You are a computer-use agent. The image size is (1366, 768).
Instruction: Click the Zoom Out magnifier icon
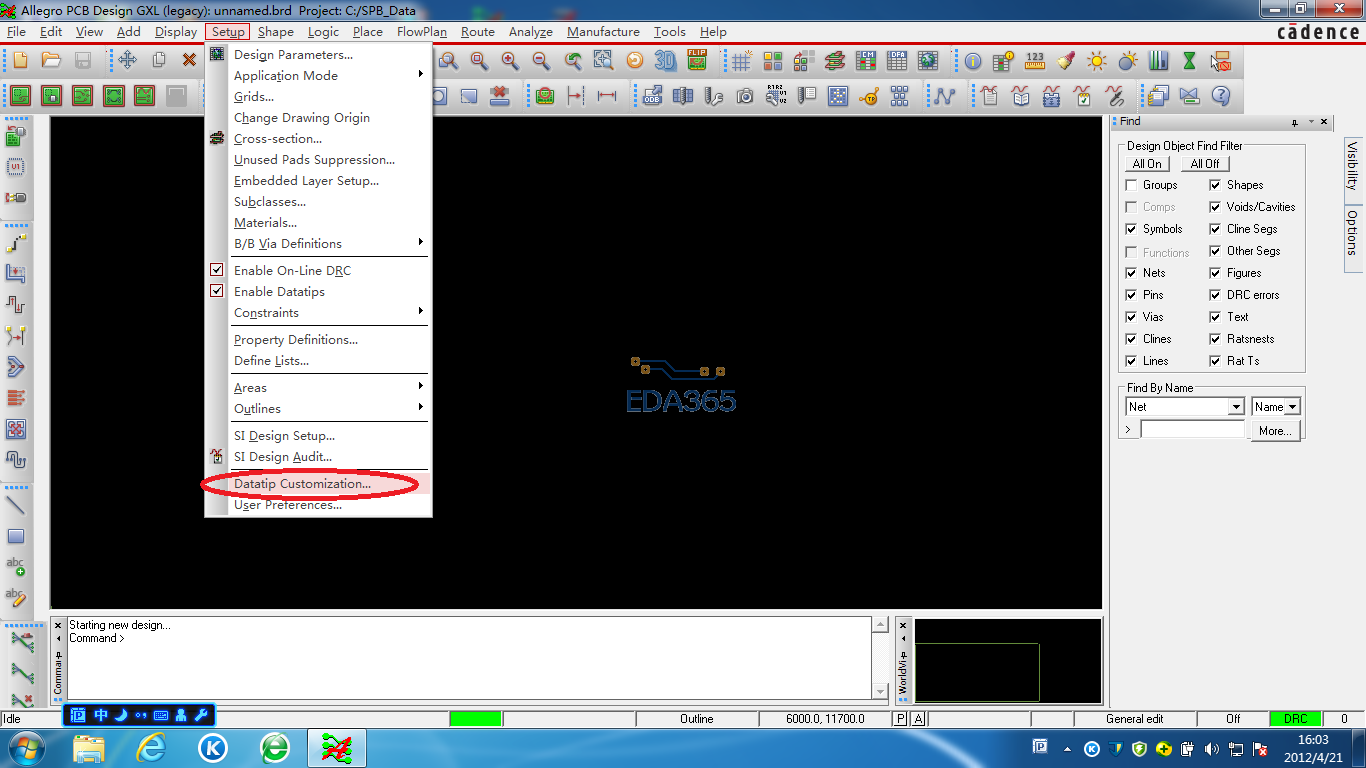(x=541, y=60)
